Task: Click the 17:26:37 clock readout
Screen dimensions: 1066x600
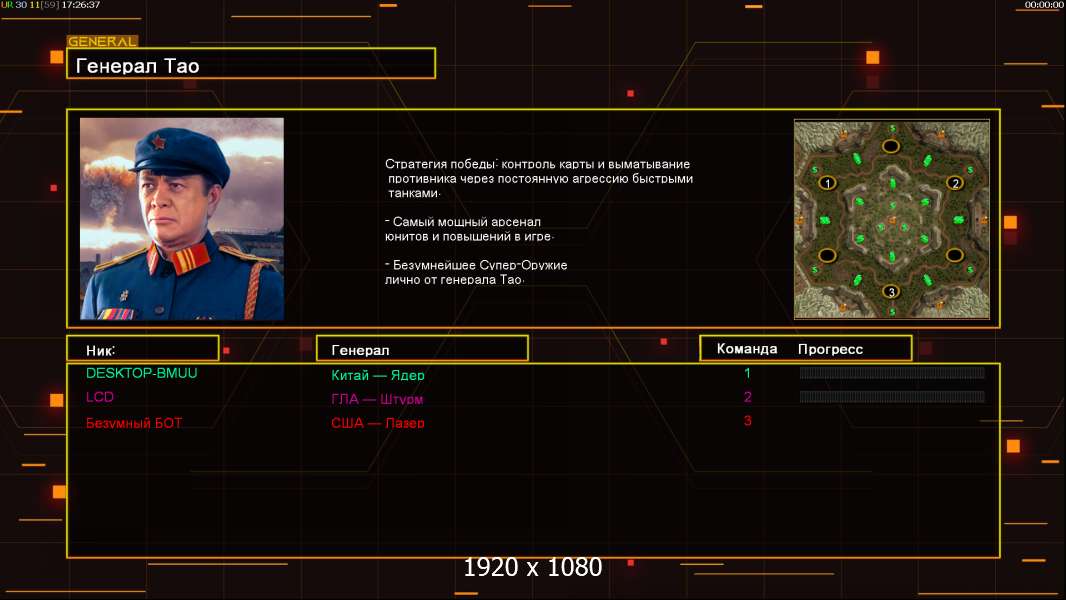Action: 81,5
